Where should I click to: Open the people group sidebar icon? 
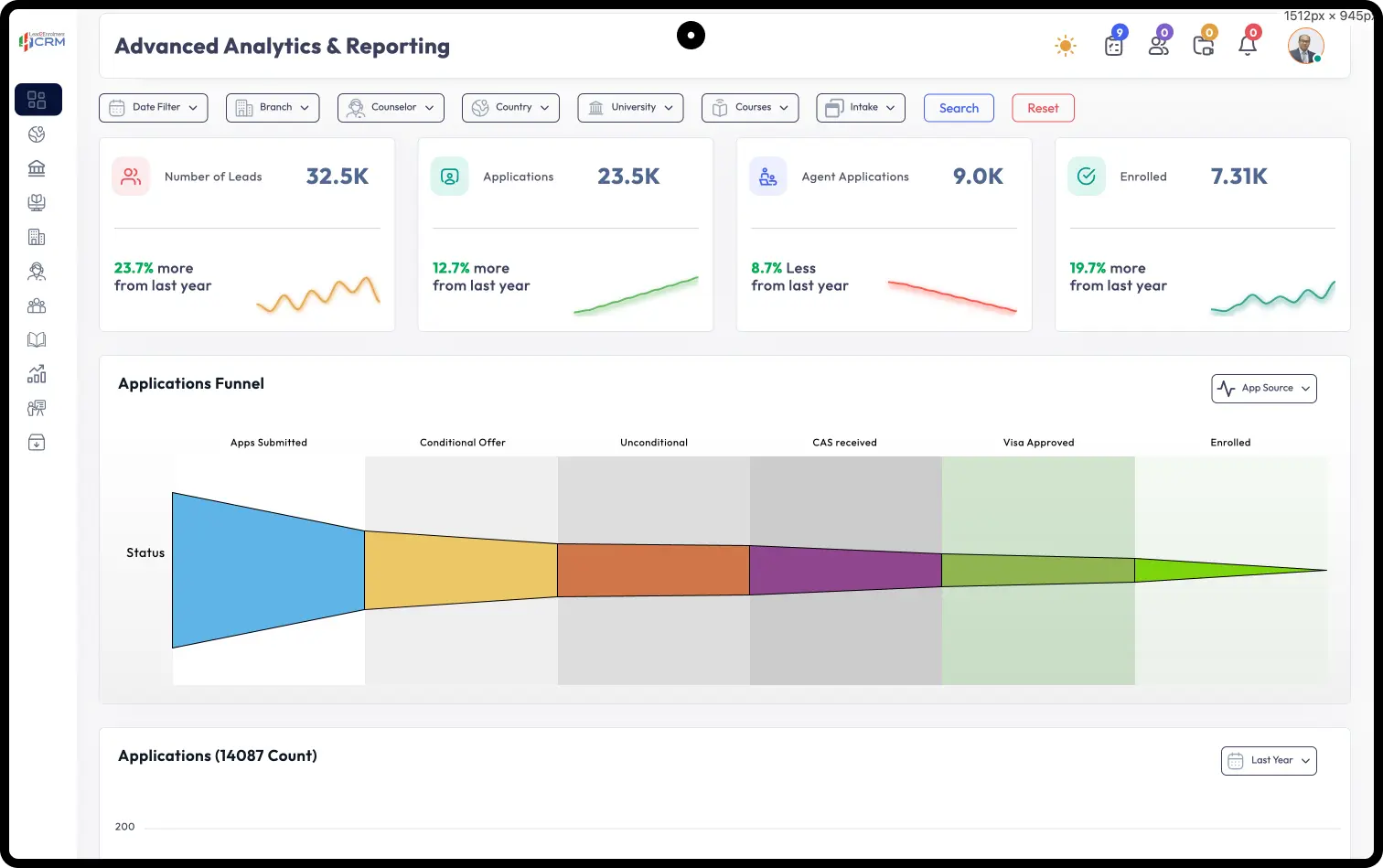37,305
